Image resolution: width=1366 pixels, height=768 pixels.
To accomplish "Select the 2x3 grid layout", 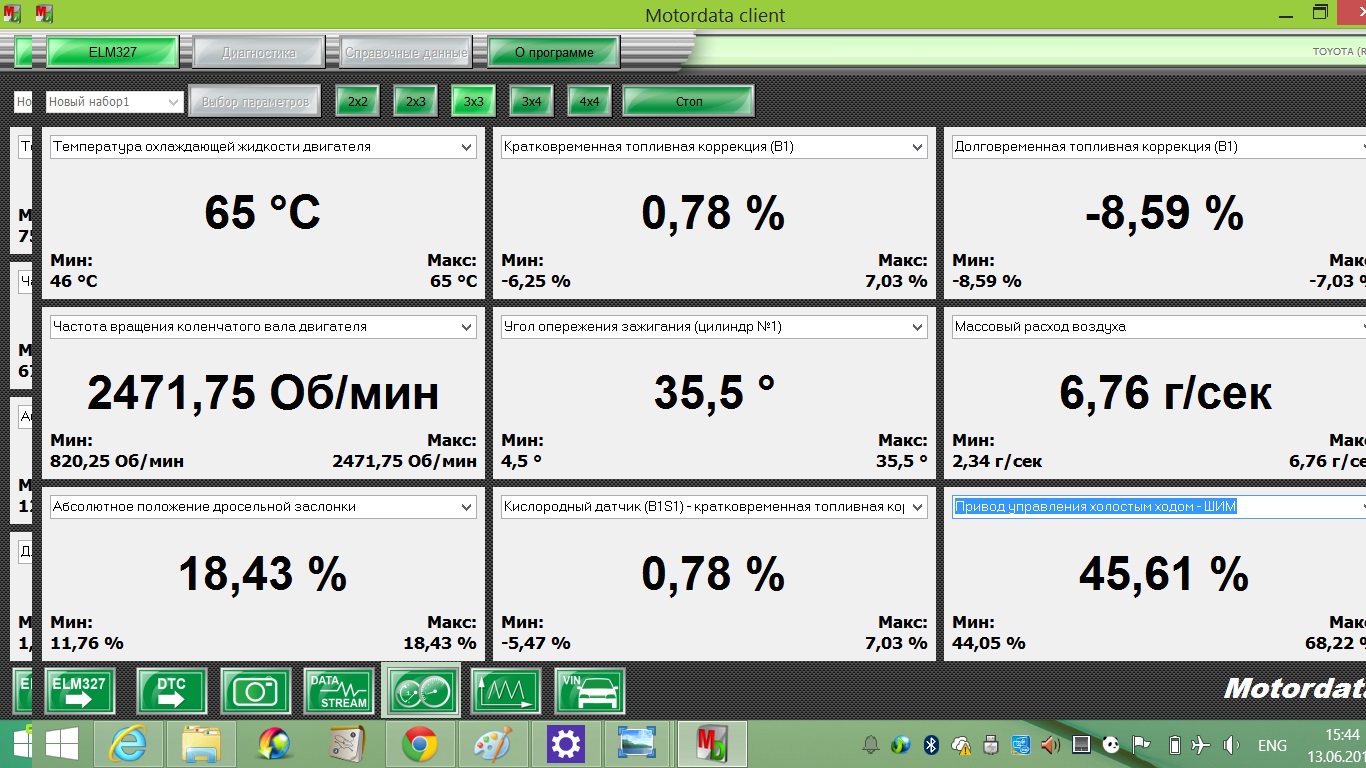I will [x=416, y=101].
